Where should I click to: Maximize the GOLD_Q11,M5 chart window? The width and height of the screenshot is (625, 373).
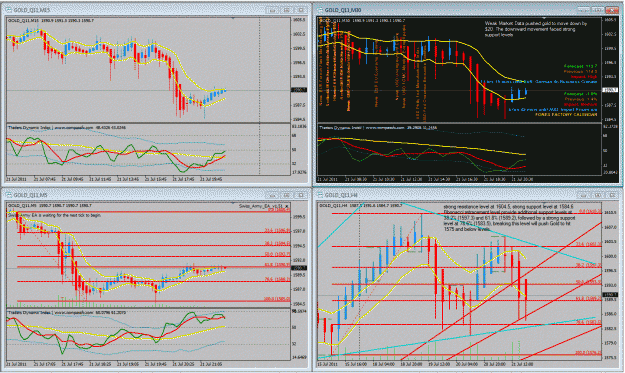tap(287, 195)
